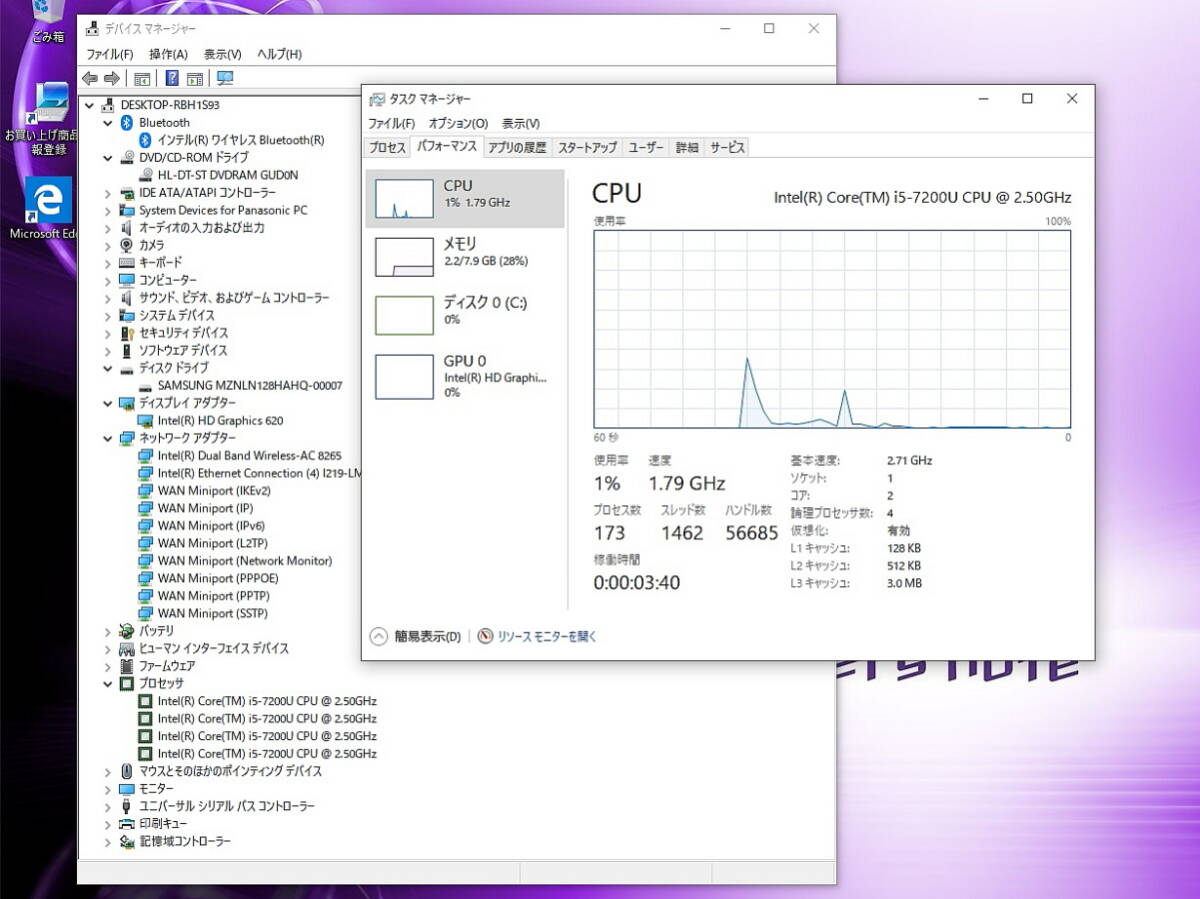Click the CPU usage graph area
The width and height of the screenshot is (1200, 899).
832,329
